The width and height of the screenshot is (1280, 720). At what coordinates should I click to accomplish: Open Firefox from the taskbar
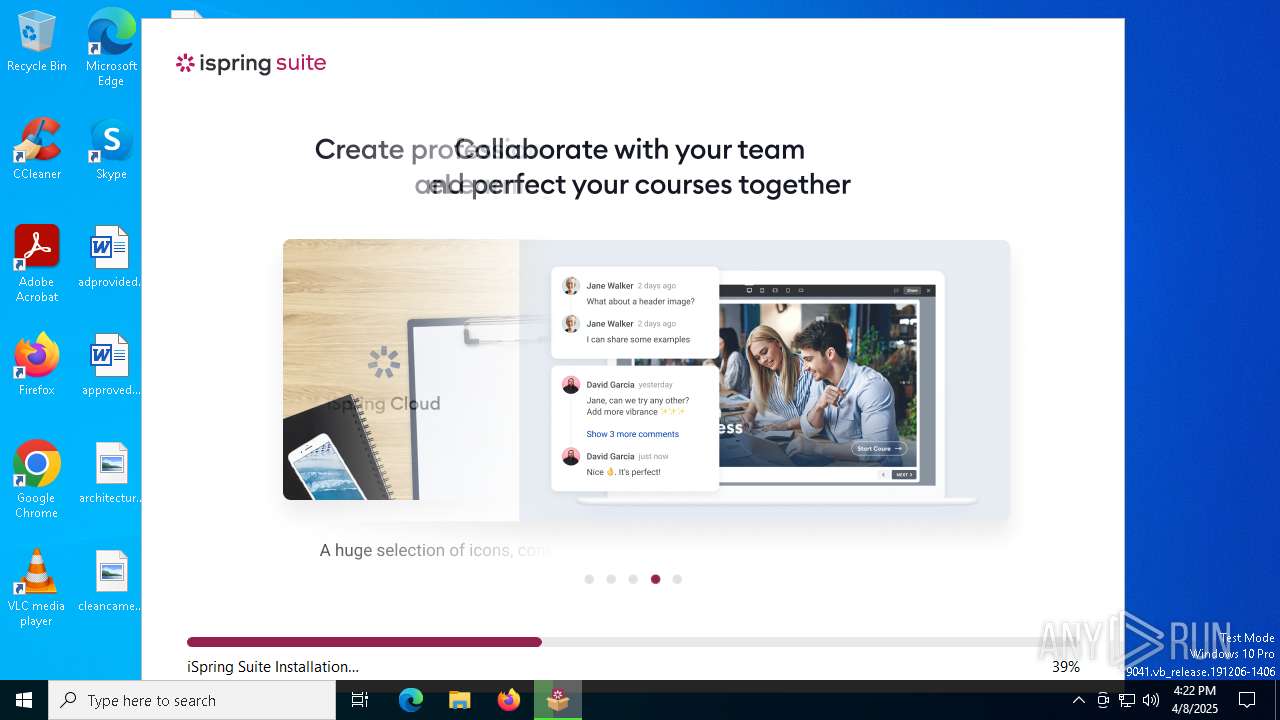[x=509, y=700]
